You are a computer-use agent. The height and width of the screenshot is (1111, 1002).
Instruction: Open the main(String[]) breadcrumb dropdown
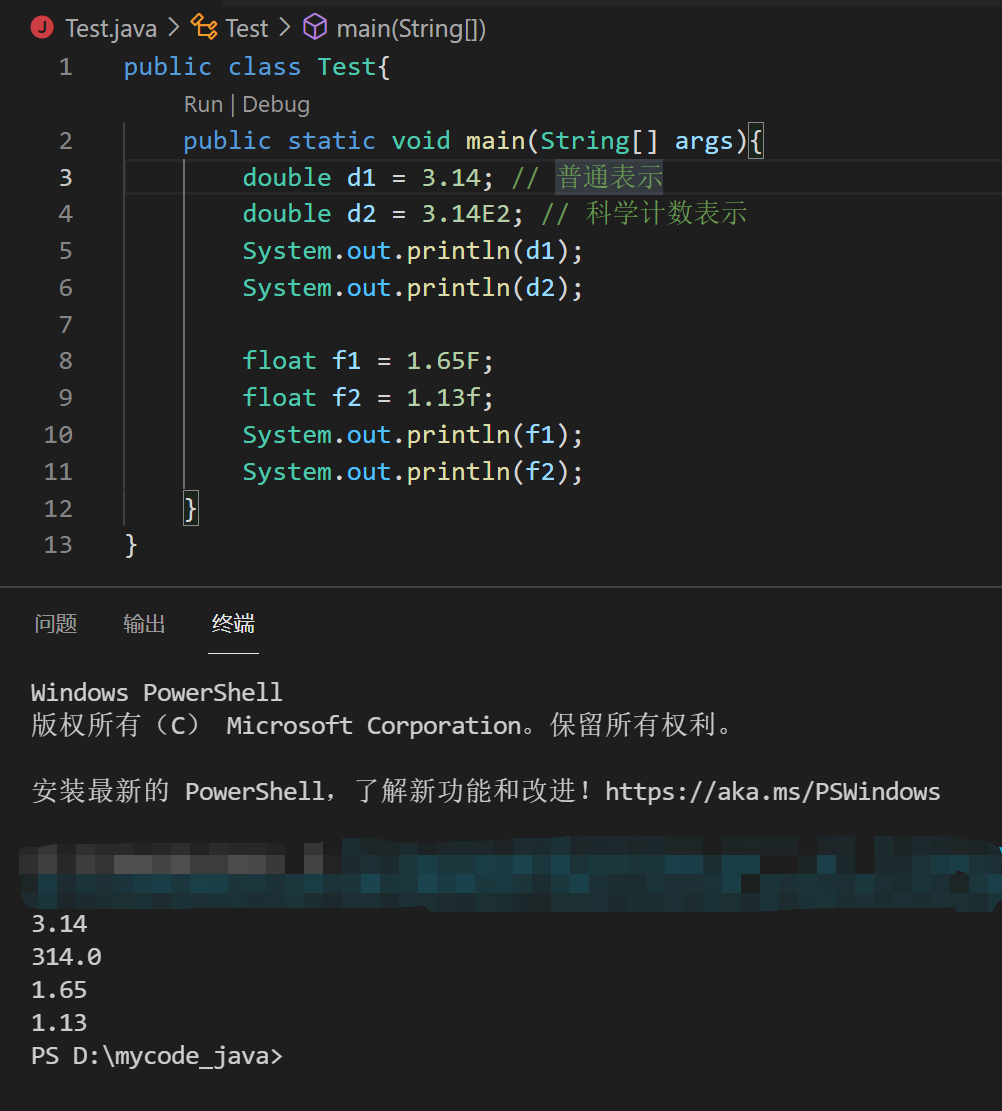[411, 29]
